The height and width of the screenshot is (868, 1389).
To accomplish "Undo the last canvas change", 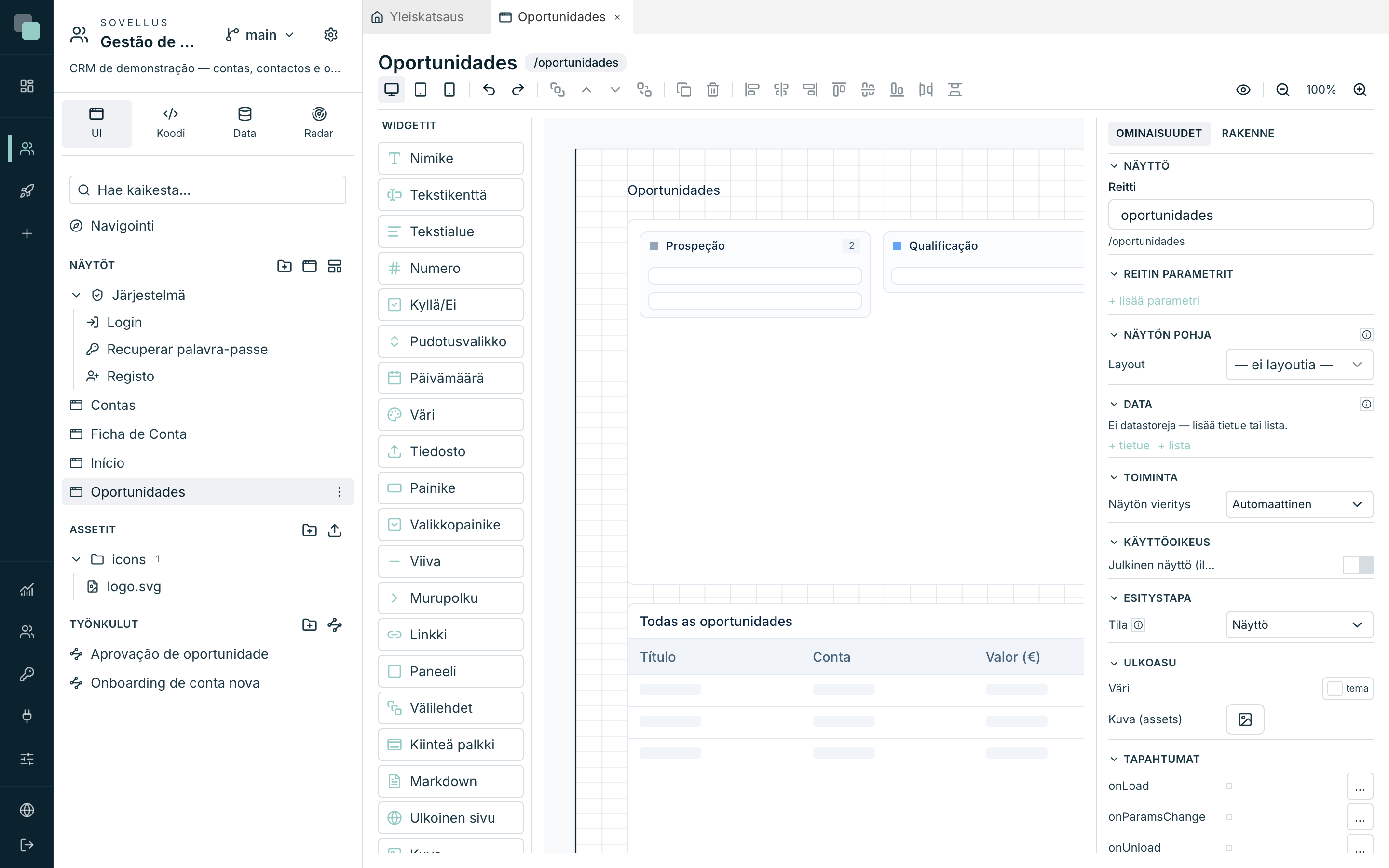I will point(489,90).
